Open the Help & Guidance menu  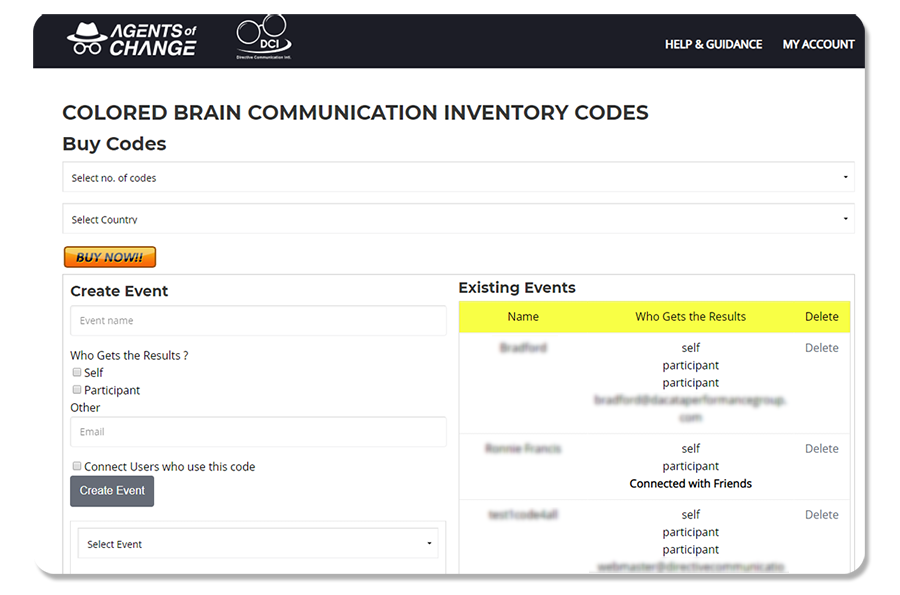point(713,44)
